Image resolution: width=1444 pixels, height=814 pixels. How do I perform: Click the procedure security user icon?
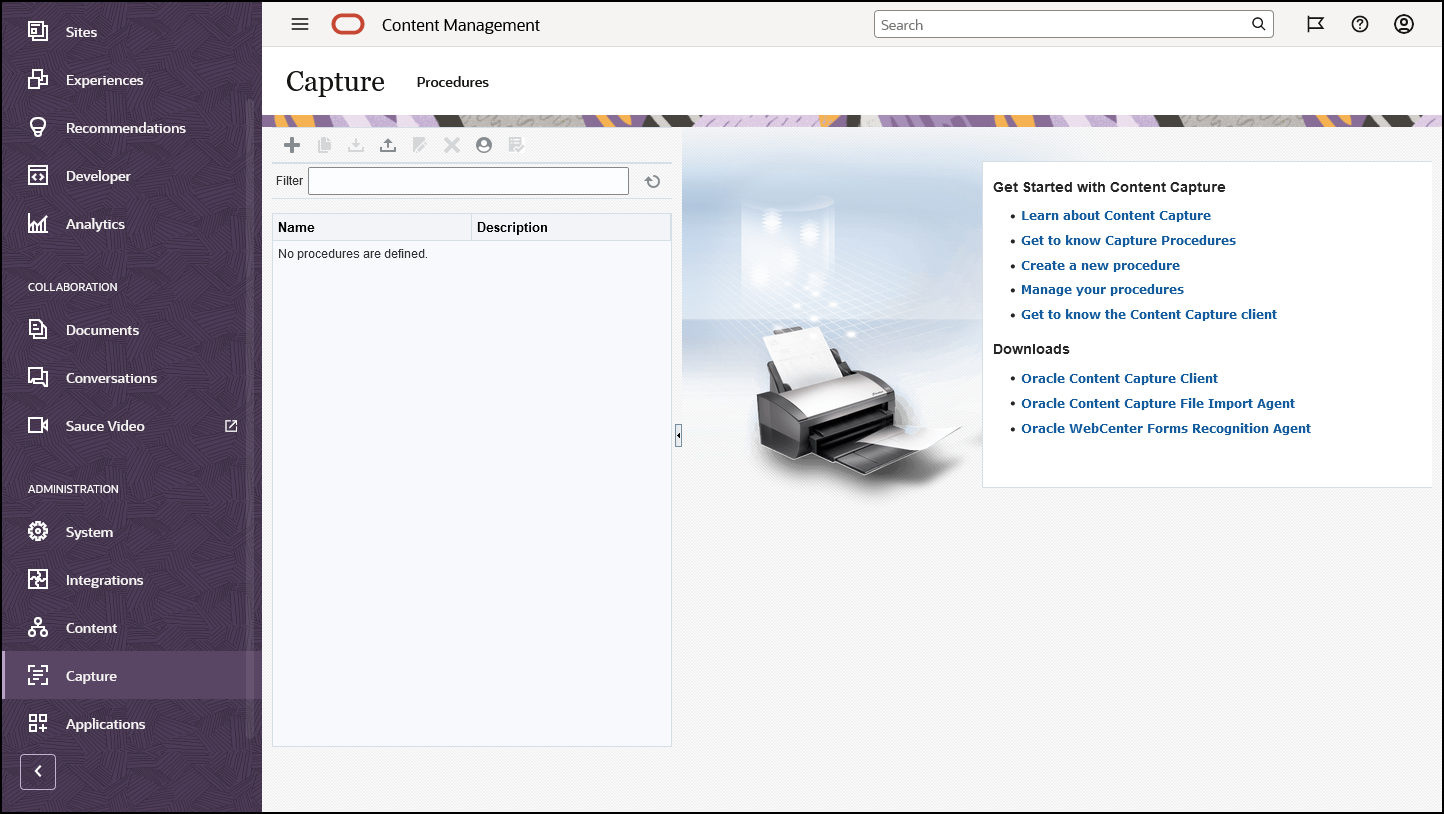pyautogui.click(x=484, y=145)
